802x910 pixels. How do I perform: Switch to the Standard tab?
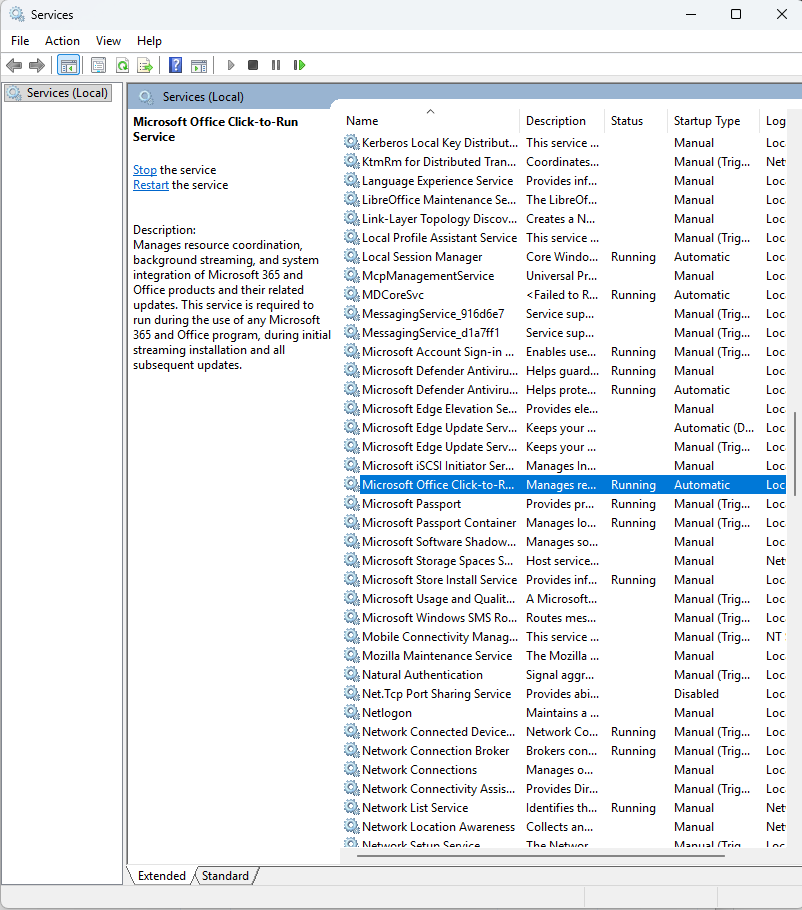(x=225, y=875)
